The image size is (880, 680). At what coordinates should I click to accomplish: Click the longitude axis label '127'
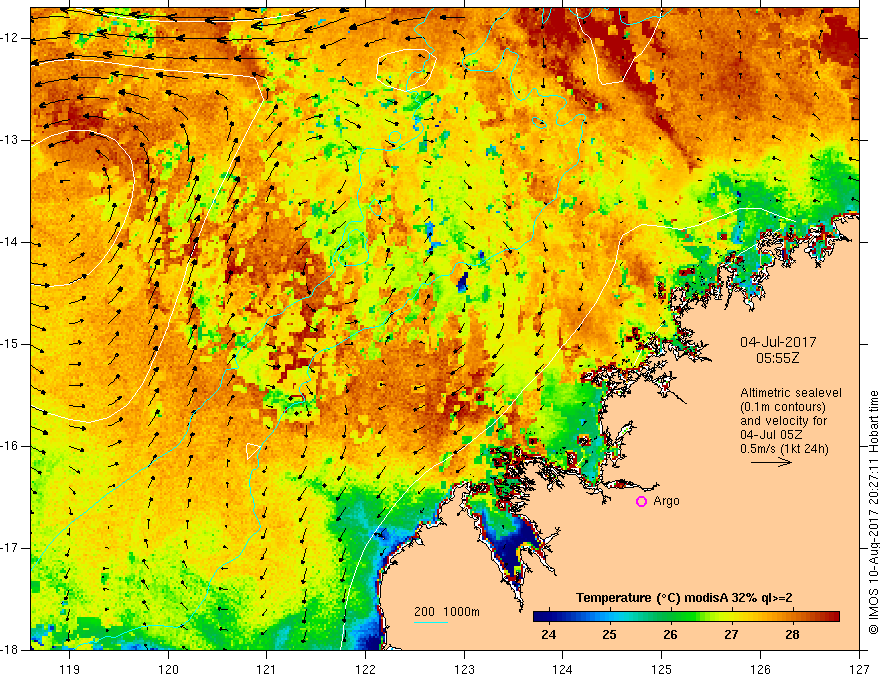pos(859,669)
